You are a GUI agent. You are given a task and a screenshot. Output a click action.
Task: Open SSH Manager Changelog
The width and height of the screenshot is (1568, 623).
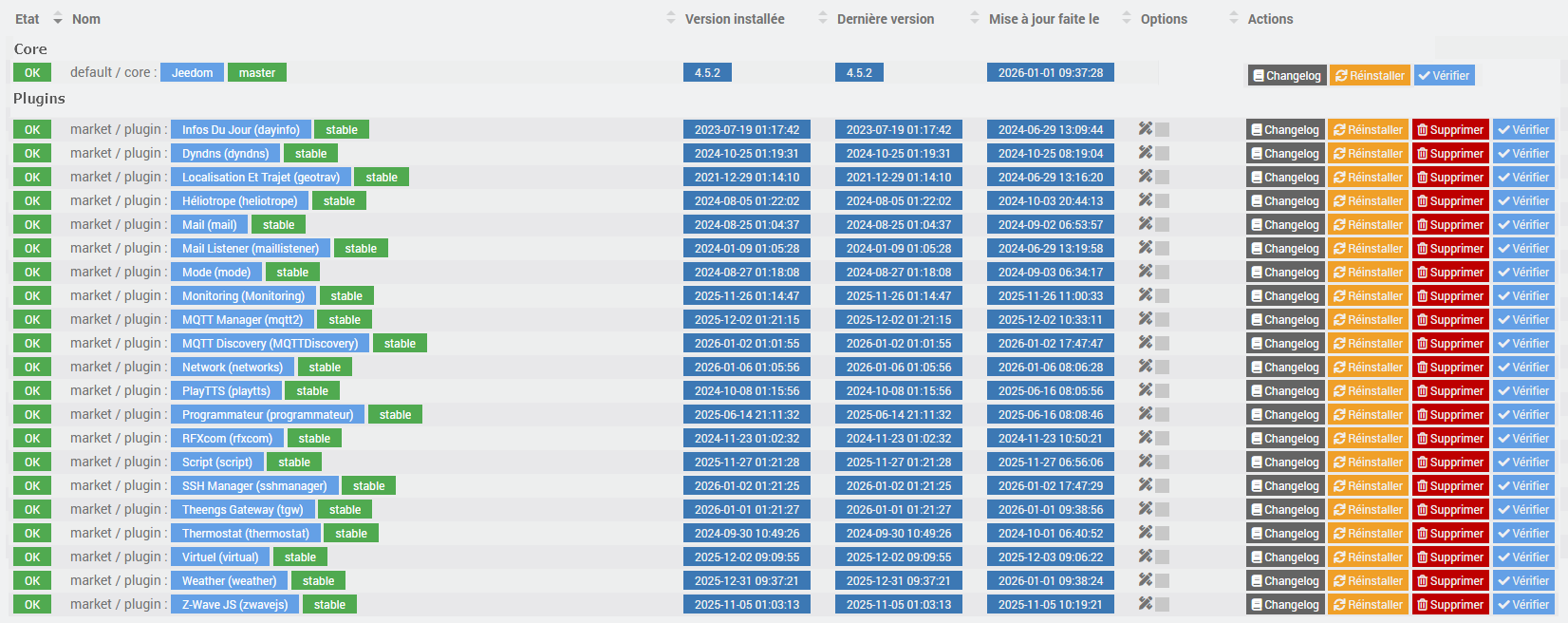click(x=1285, y=485)
